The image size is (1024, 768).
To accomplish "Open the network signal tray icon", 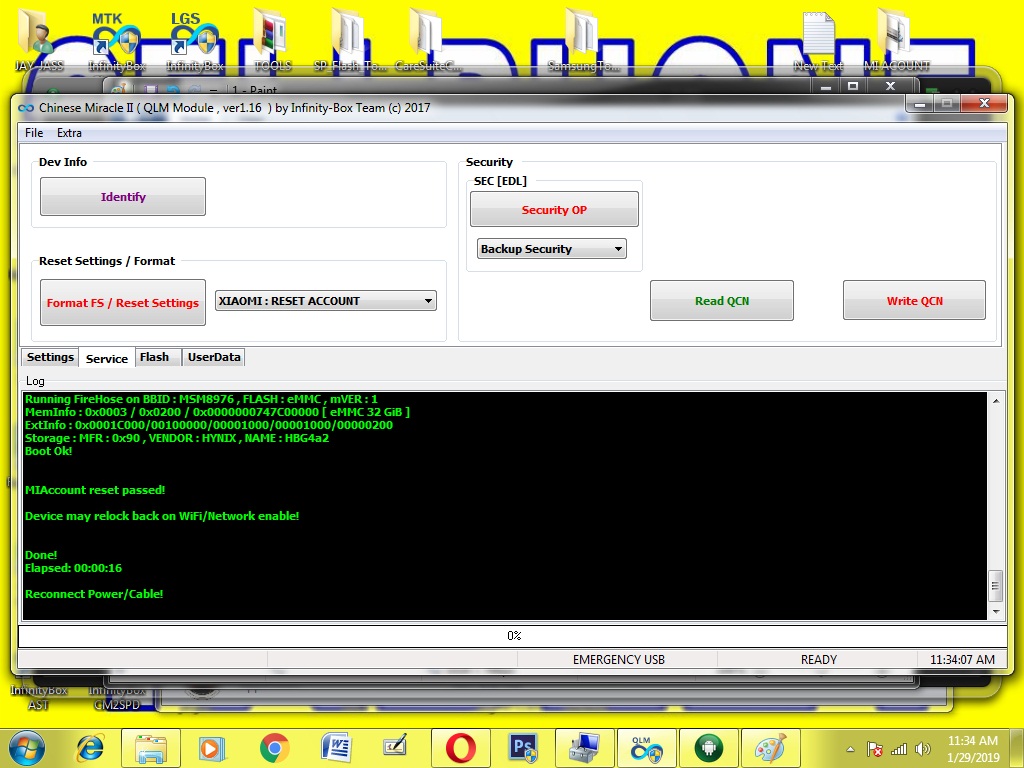I will [x=899, y=750].
